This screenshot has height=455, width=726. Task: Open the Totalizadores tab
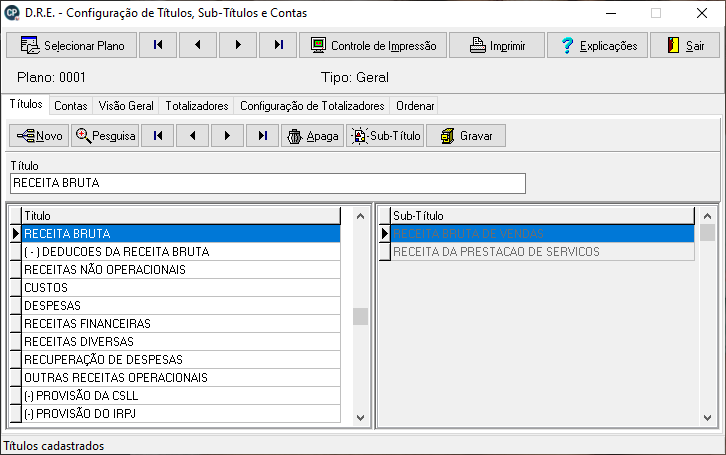[197, 106]
